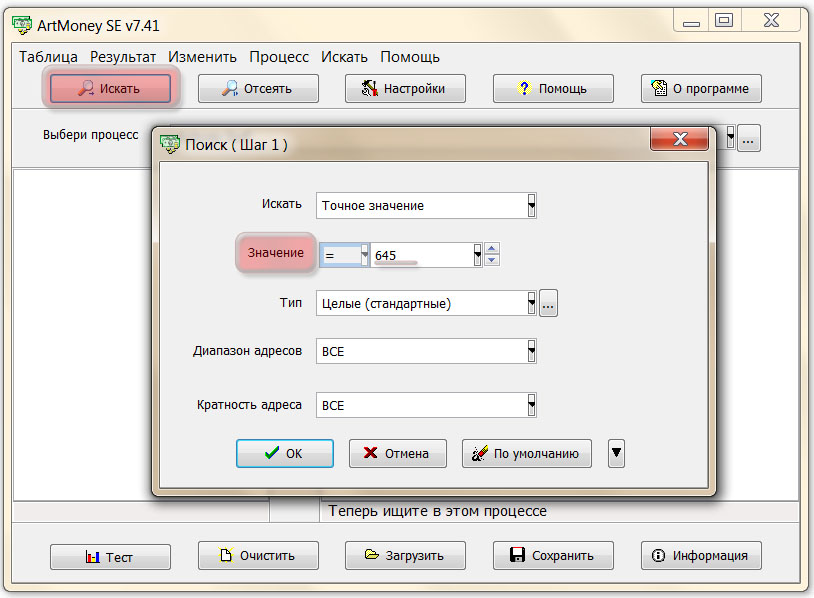Open the Искать menu in menu bar
814x598 pixels.
point(344,57)
